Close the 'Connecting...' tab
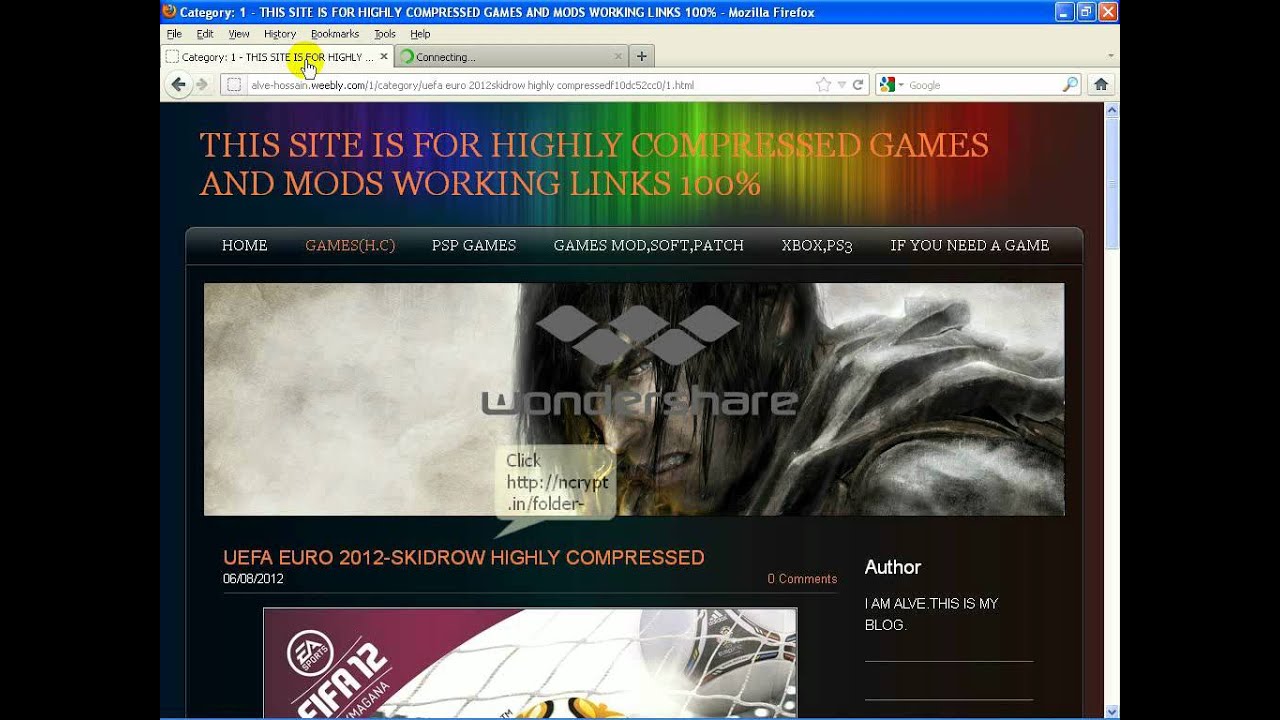1280x720 pixels. pyautogui.click(x=618, y=57)
